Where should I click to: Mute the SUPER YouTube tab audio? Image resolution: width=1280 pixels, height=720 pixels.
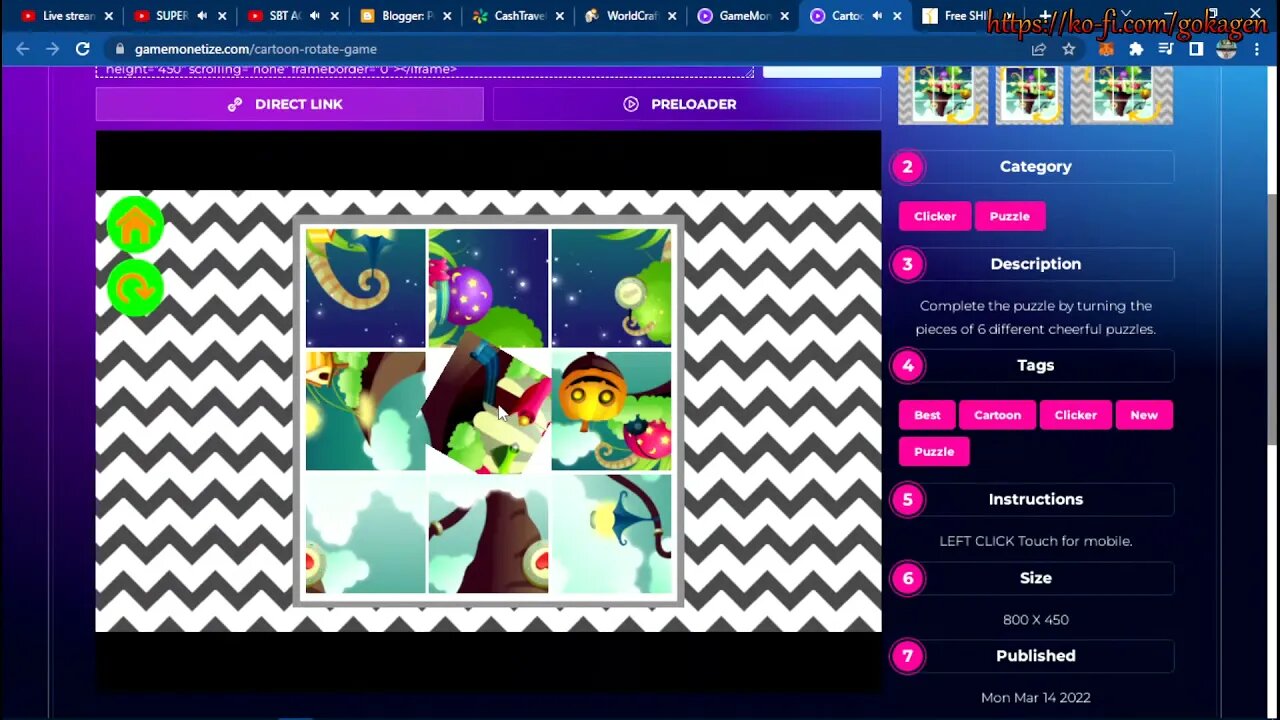point(203,16)
